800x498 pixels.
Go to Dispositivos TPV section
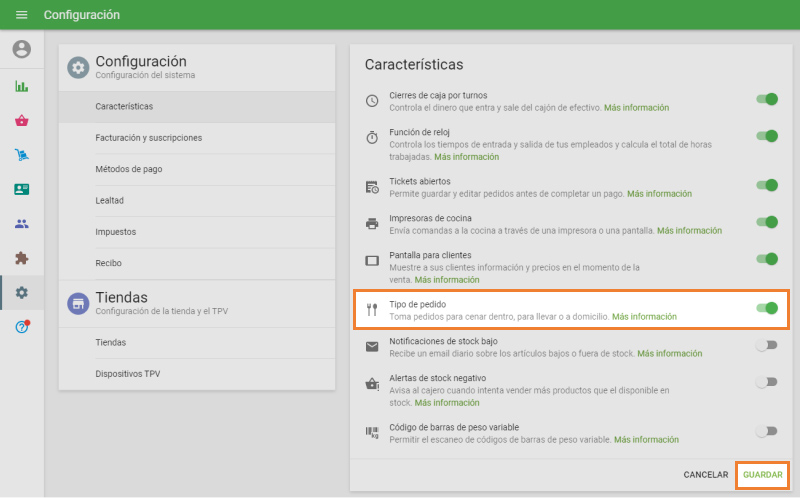coord(130,374)
